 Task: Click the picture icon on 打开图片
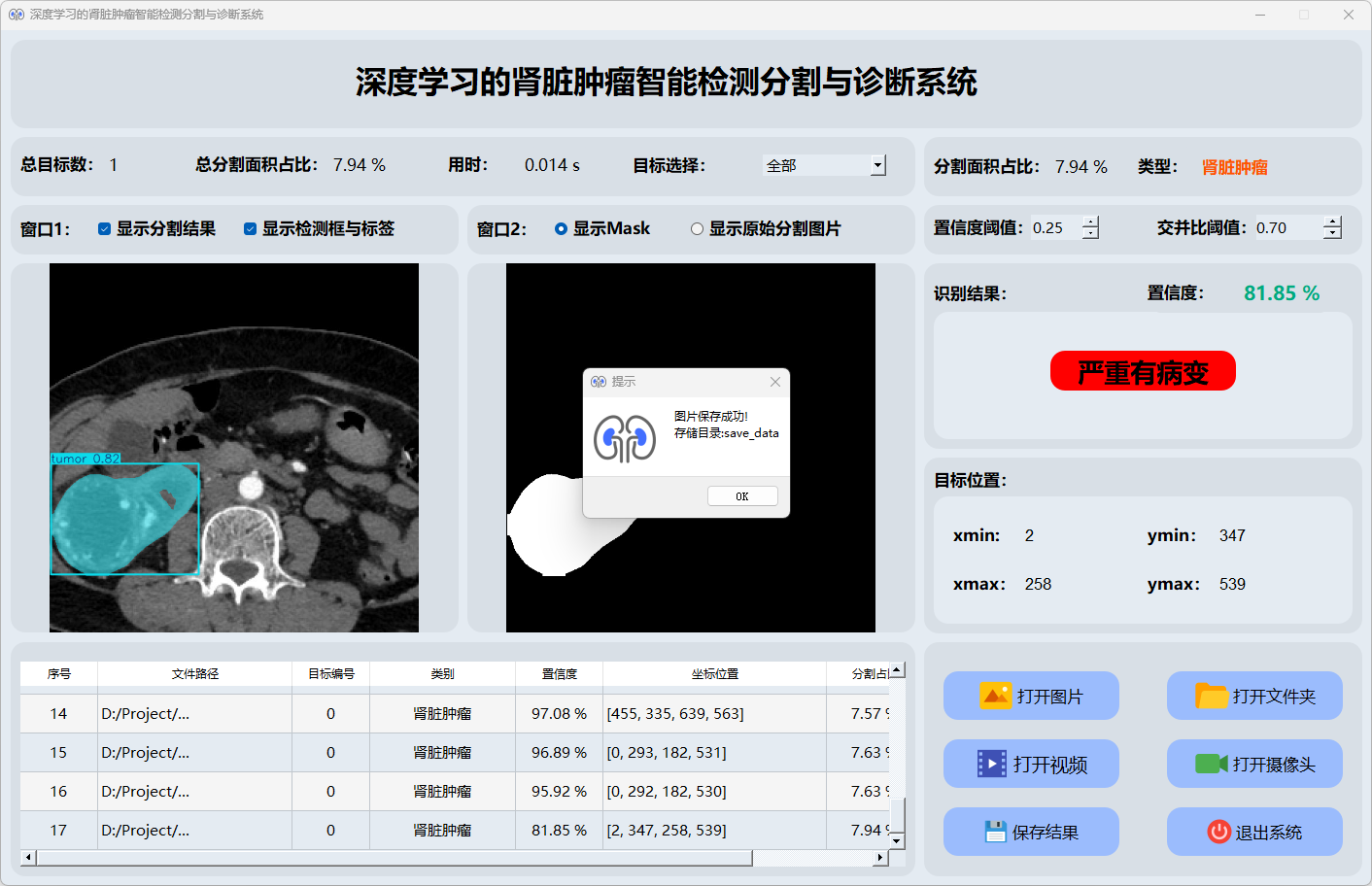pyautogui.click(x=995, y=696)
